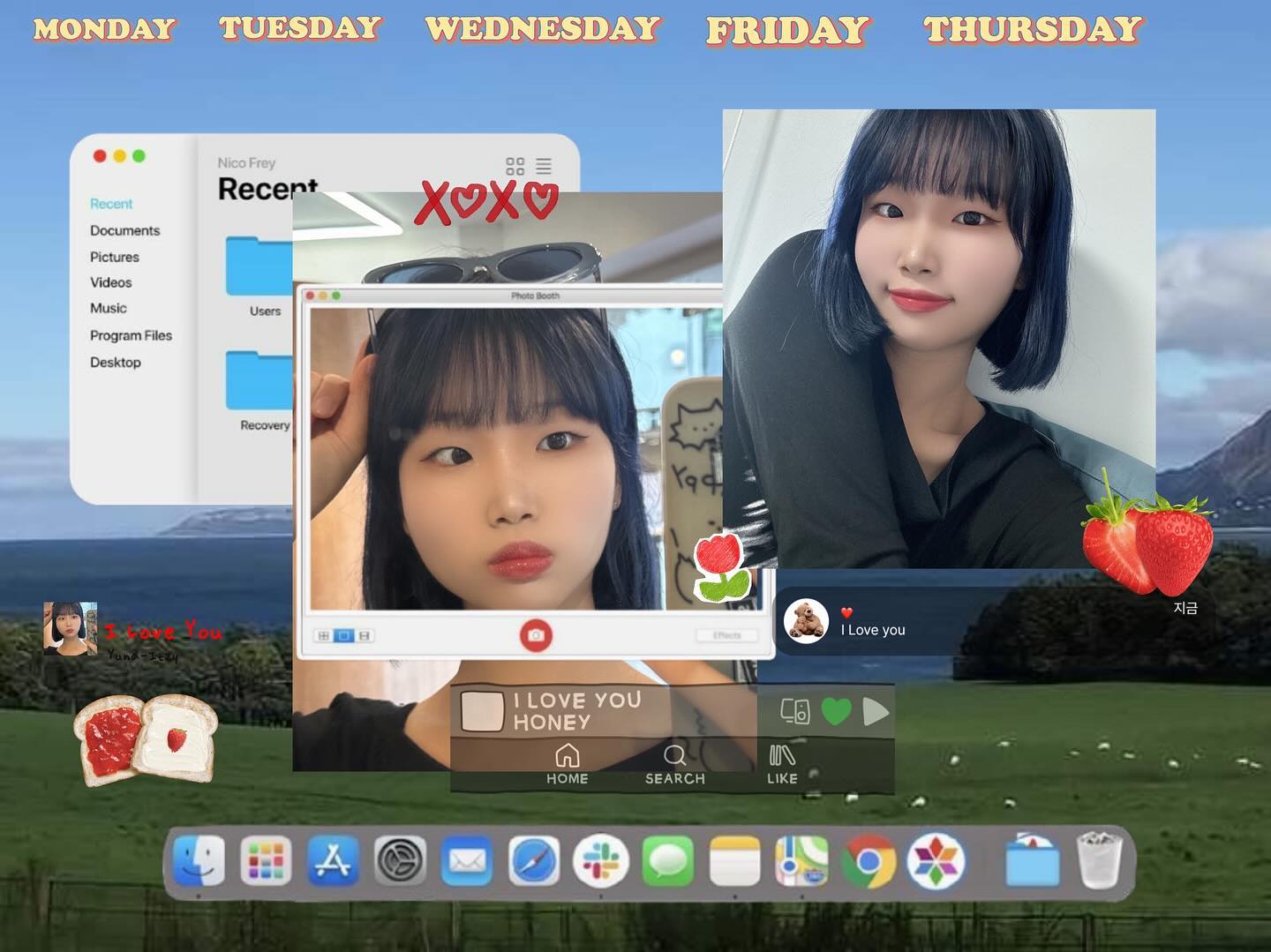Open the blue folder stack in dock
This screenshot has height=952, width=1271.
[x=1032, y=860]
